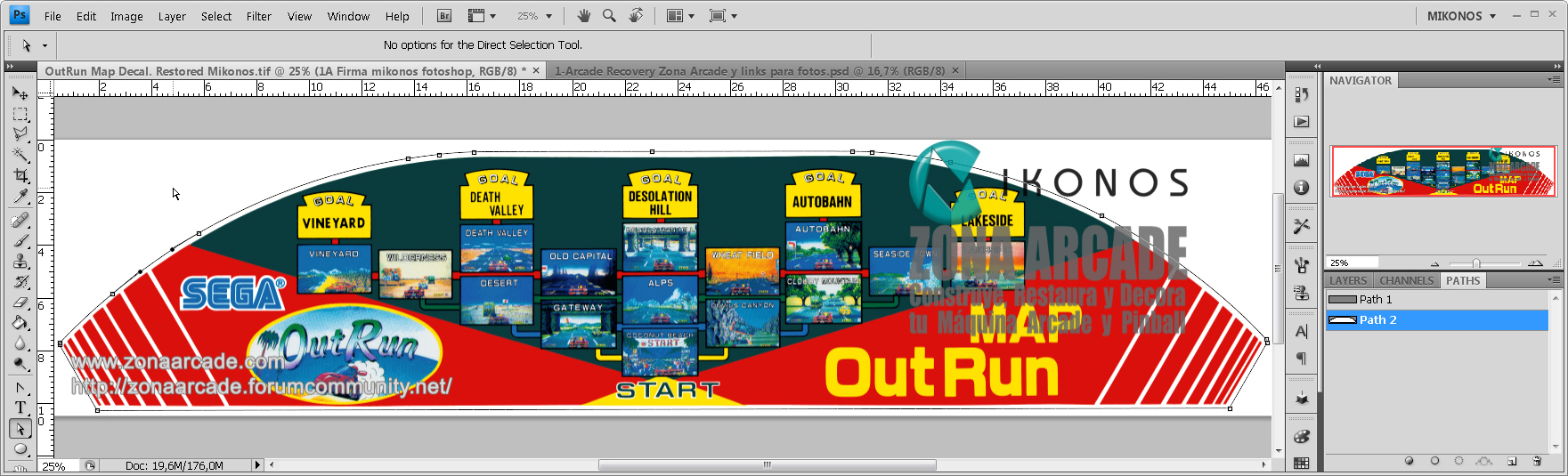The height and width of the screenshot is (476, 1568).
Task: Select the Eraser tool
Action: pos(20,303)
